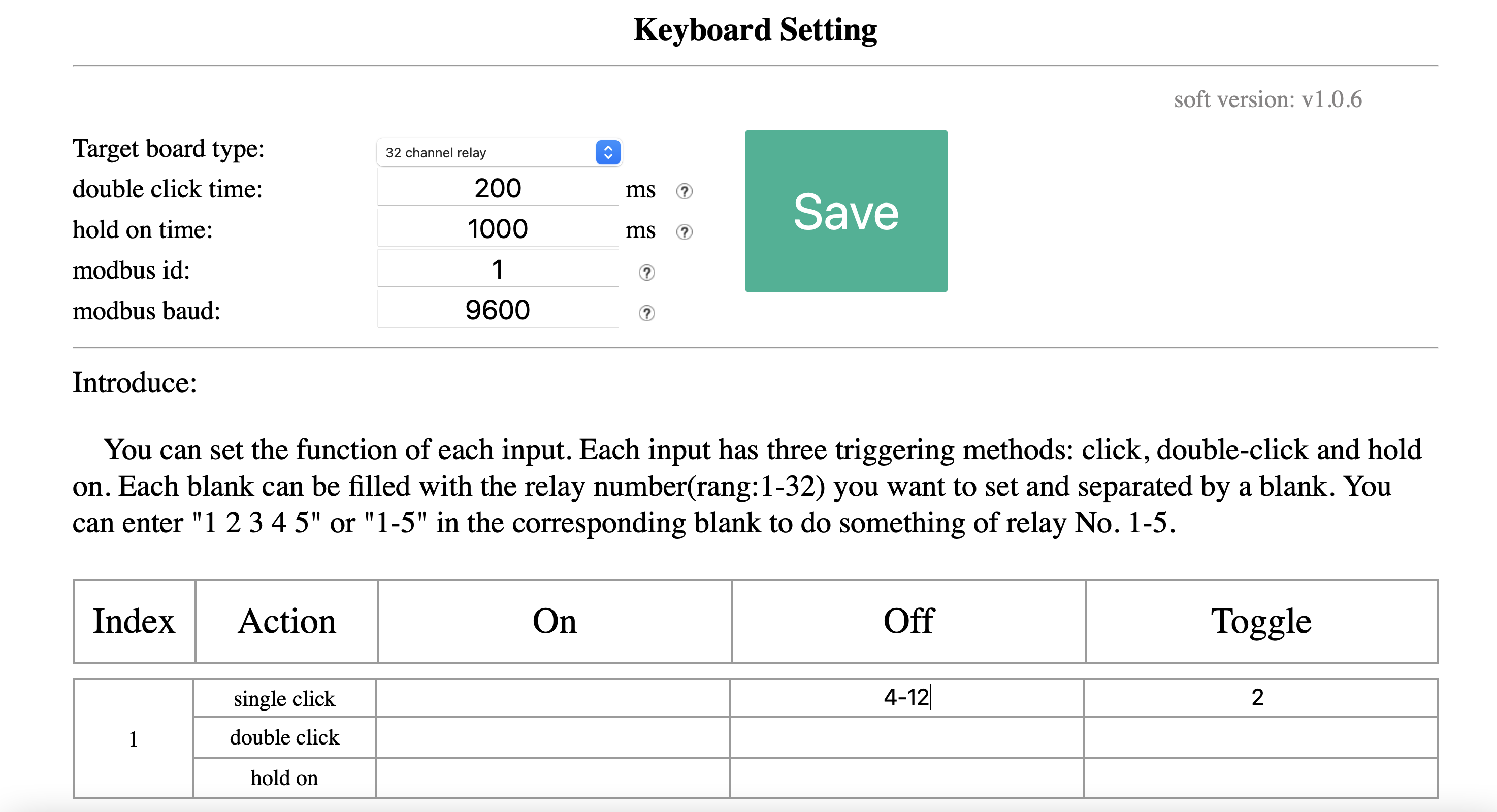Click single click On cell
This screenshot has width=1497, height=812.
click(552, 698)
